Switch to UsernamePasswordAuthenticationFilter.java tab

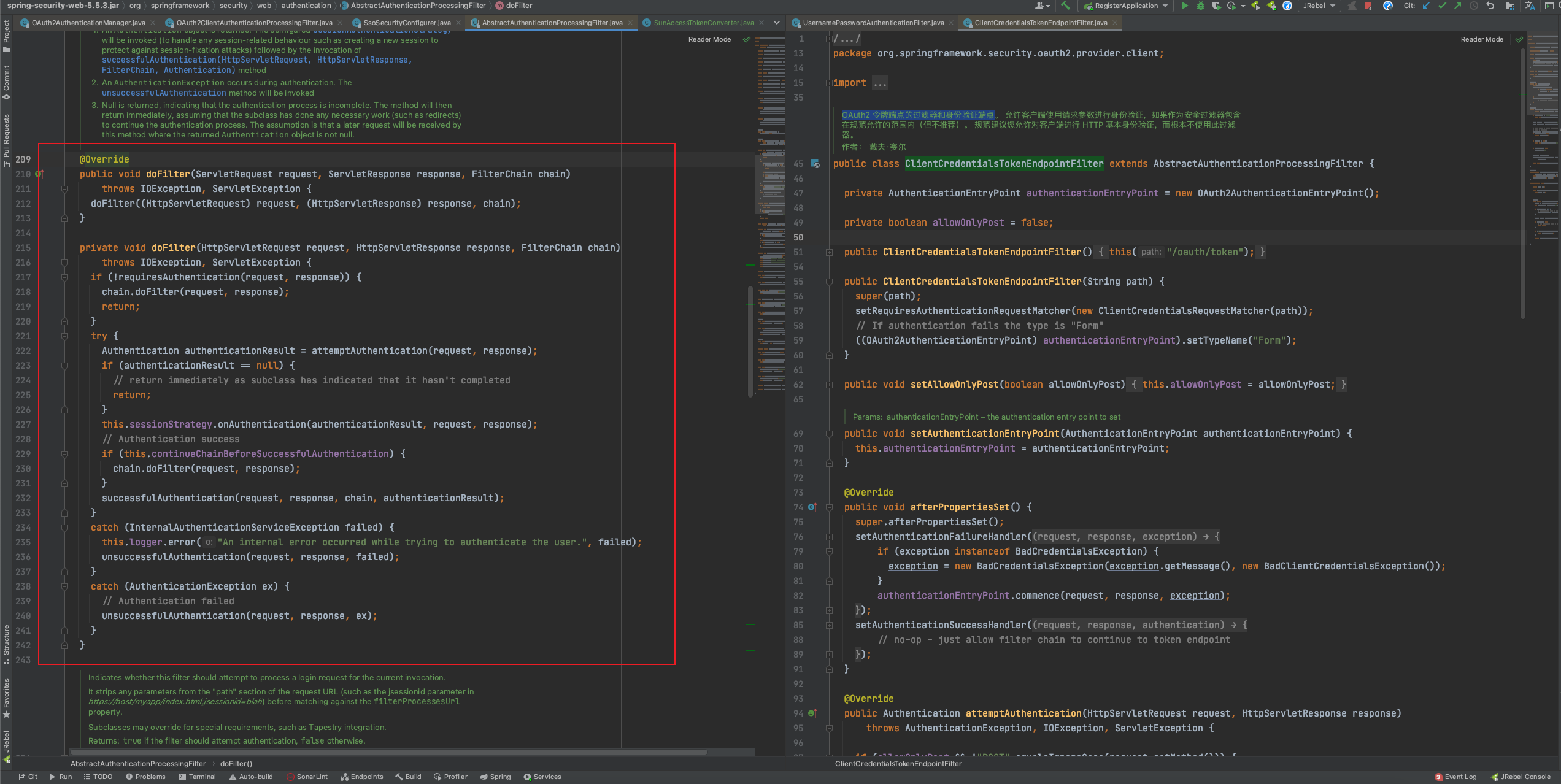(873, 23)
